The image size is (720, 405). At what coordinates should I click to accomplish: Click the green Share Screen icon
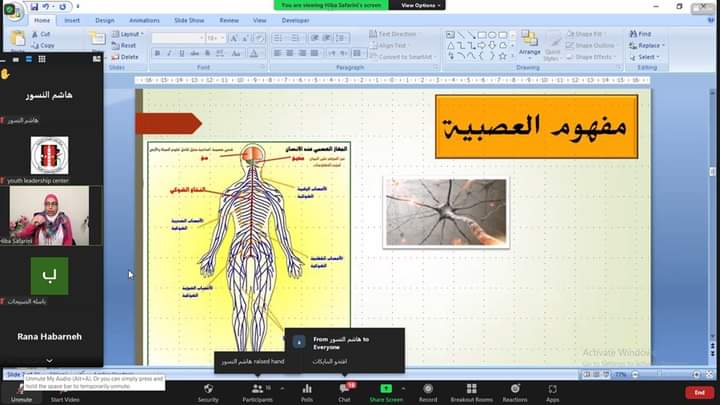click(x=386, y=388)
